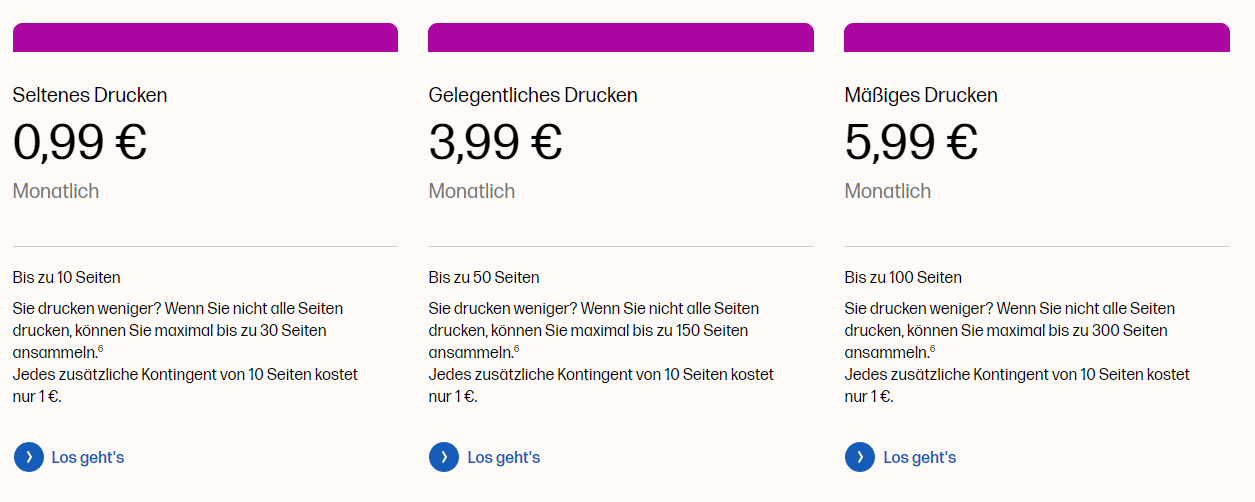Click the purple banner above Seltenes Drucken
The width and height of the screenshot is (1255, 502).
coord(205,38)
